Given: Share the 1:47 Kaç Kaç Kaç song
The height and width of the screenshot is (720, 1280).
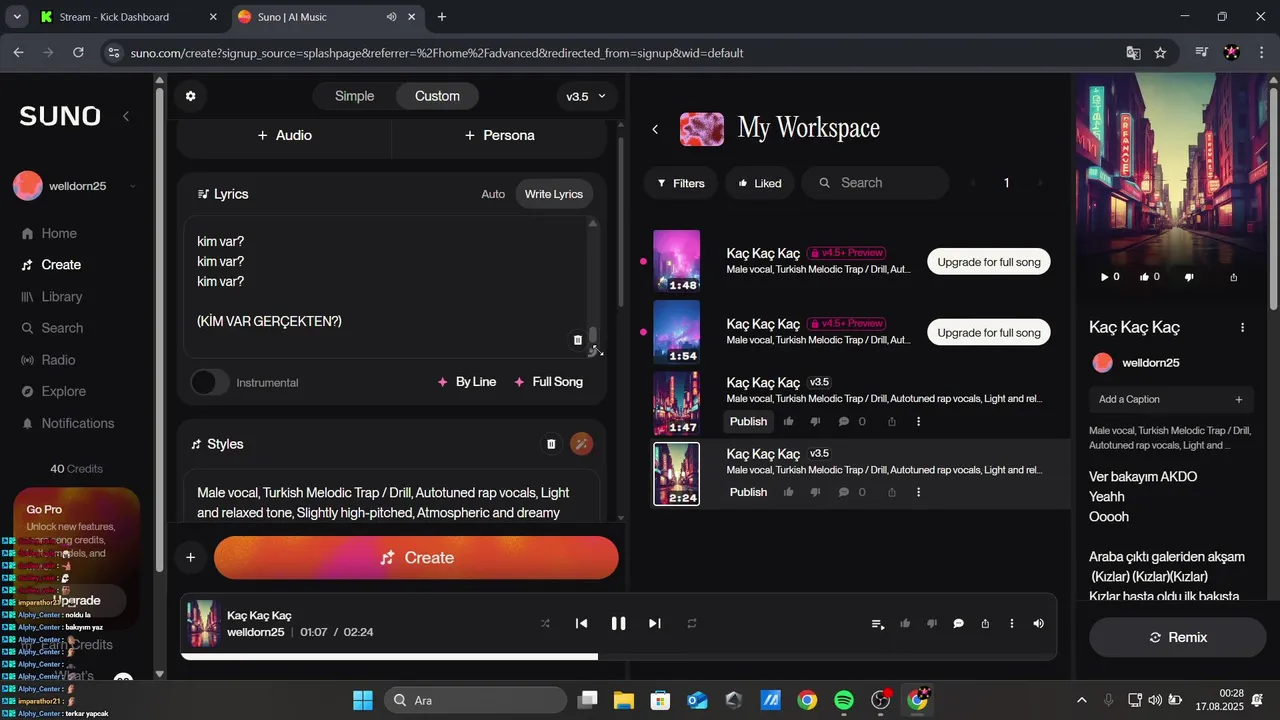Looking at the screenshot, I should tap(892, 421).
